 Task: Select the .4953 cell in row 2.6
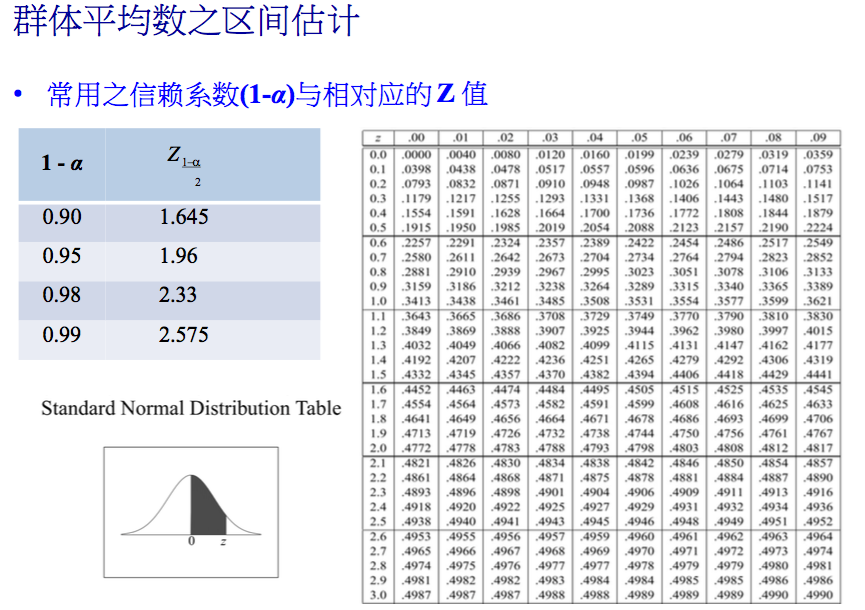[x=417, y=537]
